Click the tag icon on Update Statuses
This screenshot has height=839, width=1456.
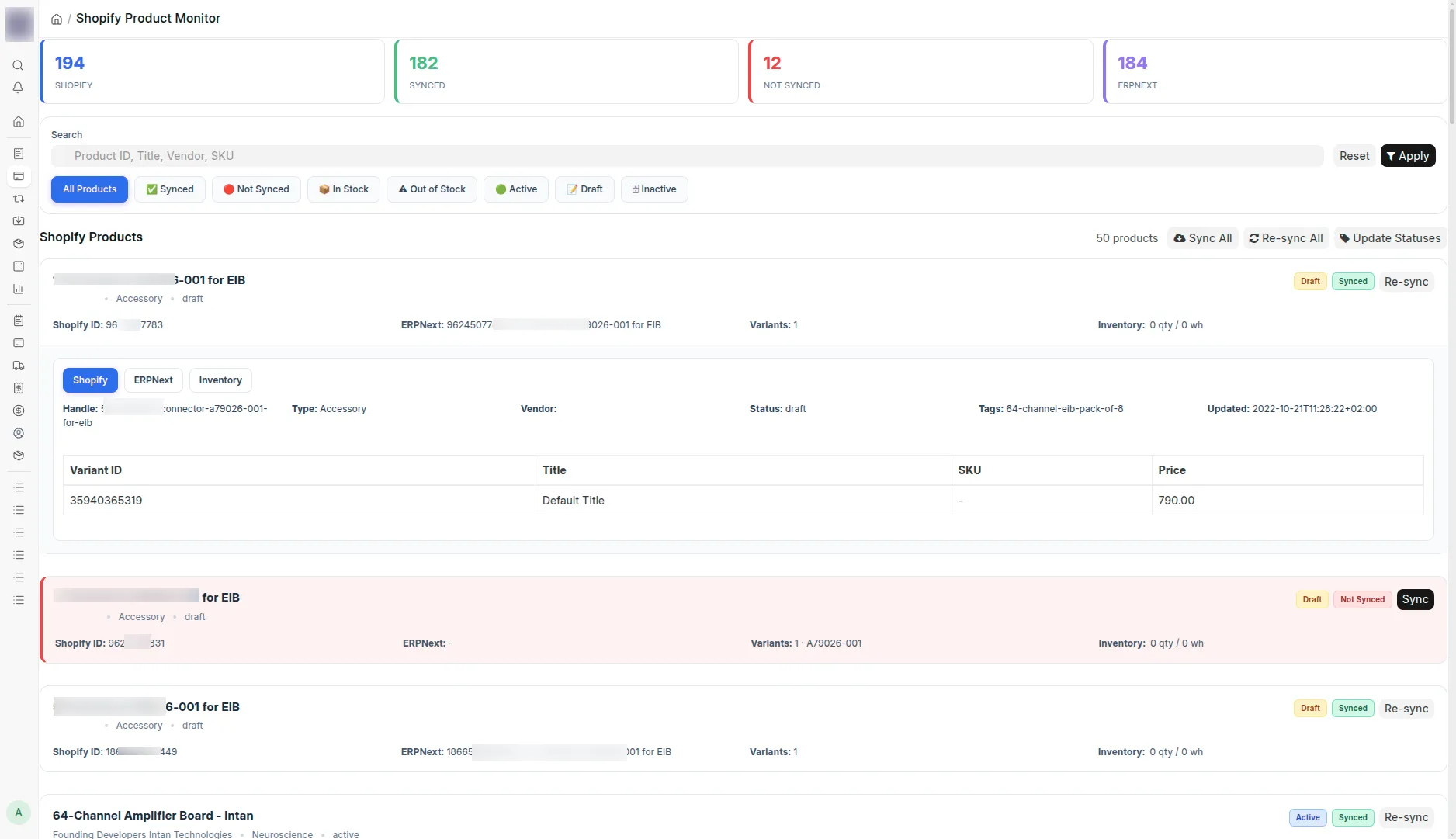1345,238
